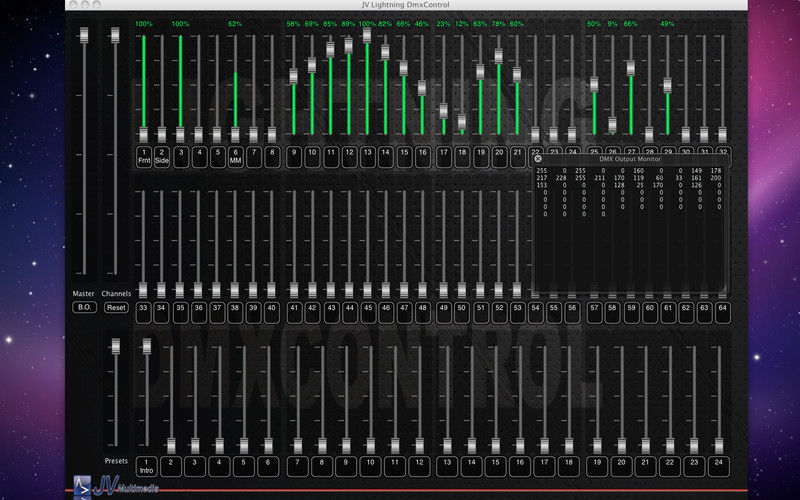
Task: Click the 85% level readout
Action: click(330, 23)
